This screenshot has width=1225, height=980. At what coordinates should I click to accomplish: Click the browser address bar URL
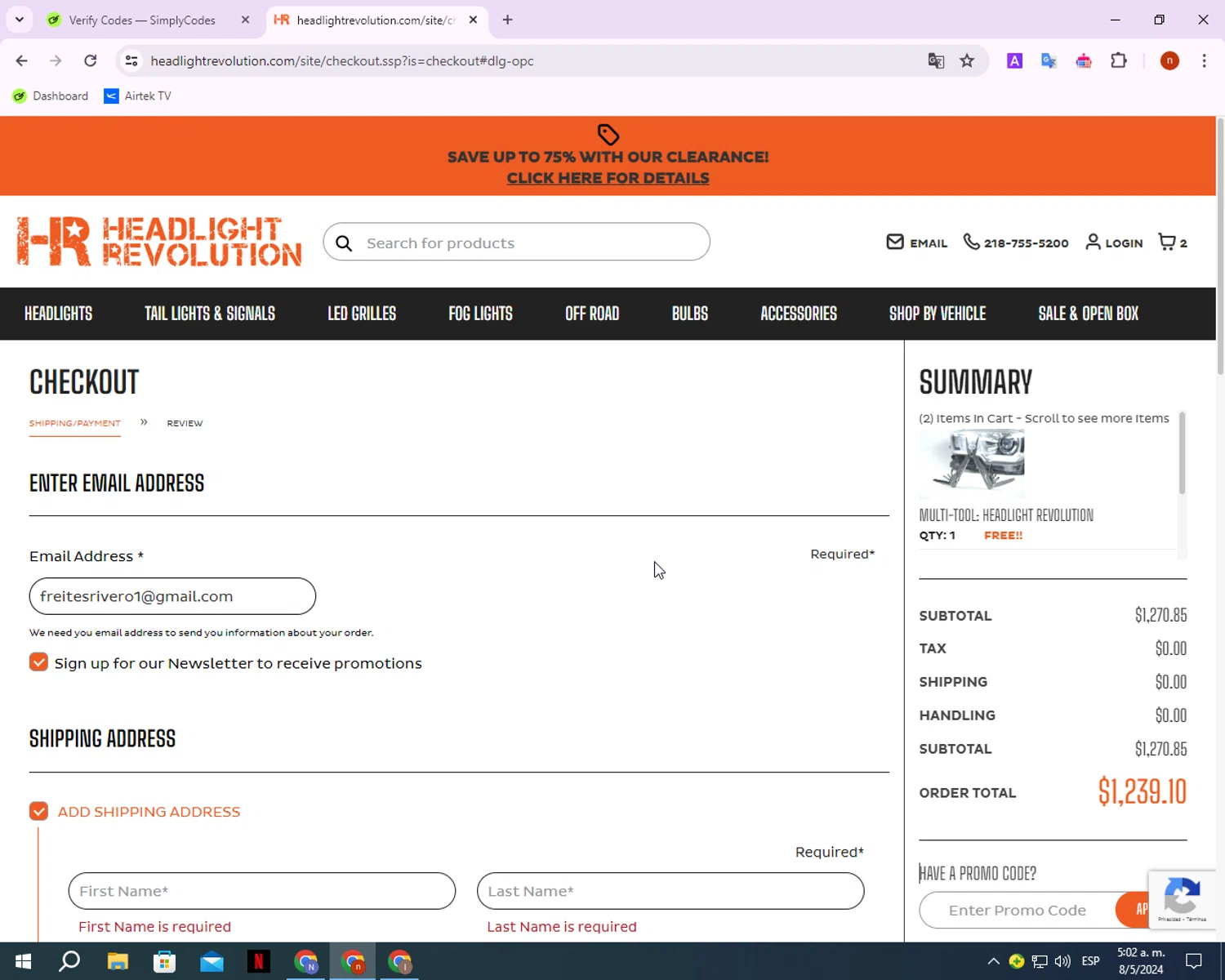[x=342, y=60]
